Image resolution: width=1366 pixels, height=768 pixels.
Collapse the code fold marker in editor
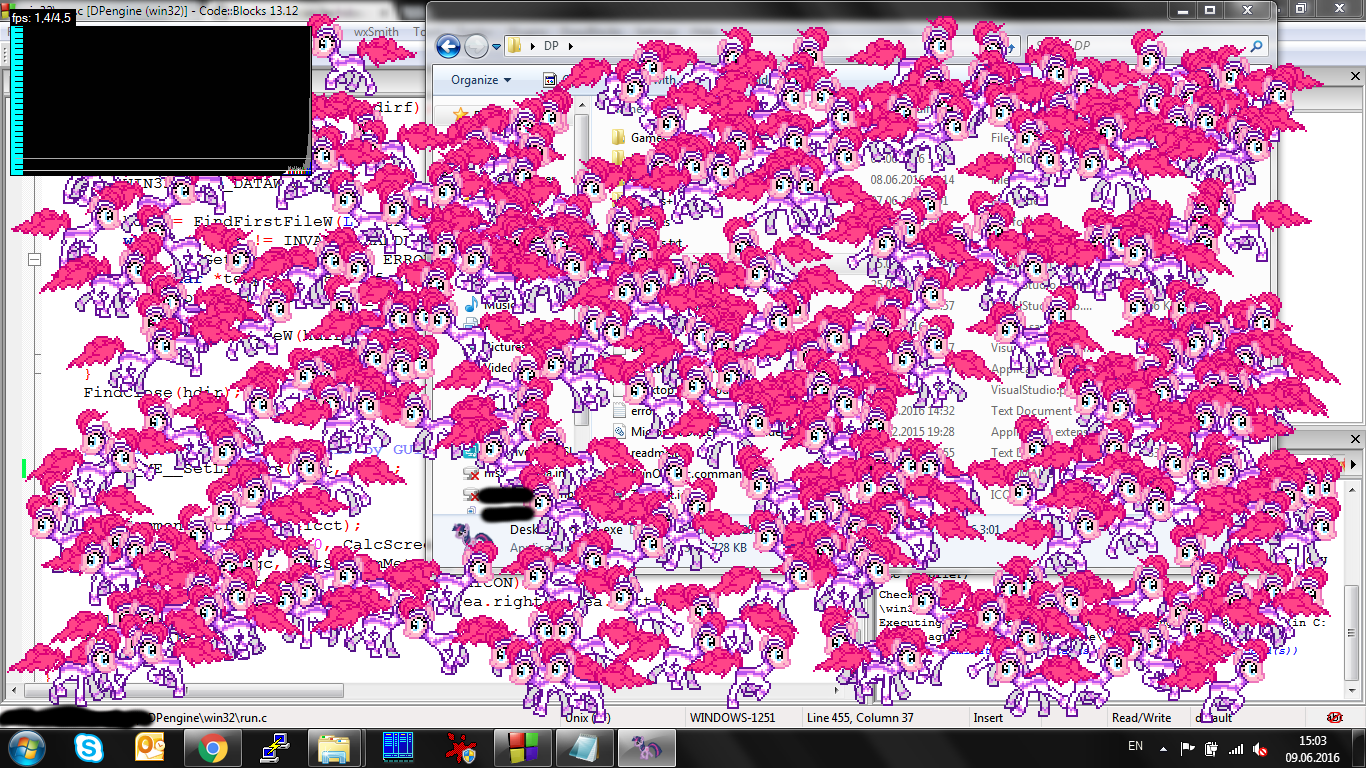coord(34,260)
